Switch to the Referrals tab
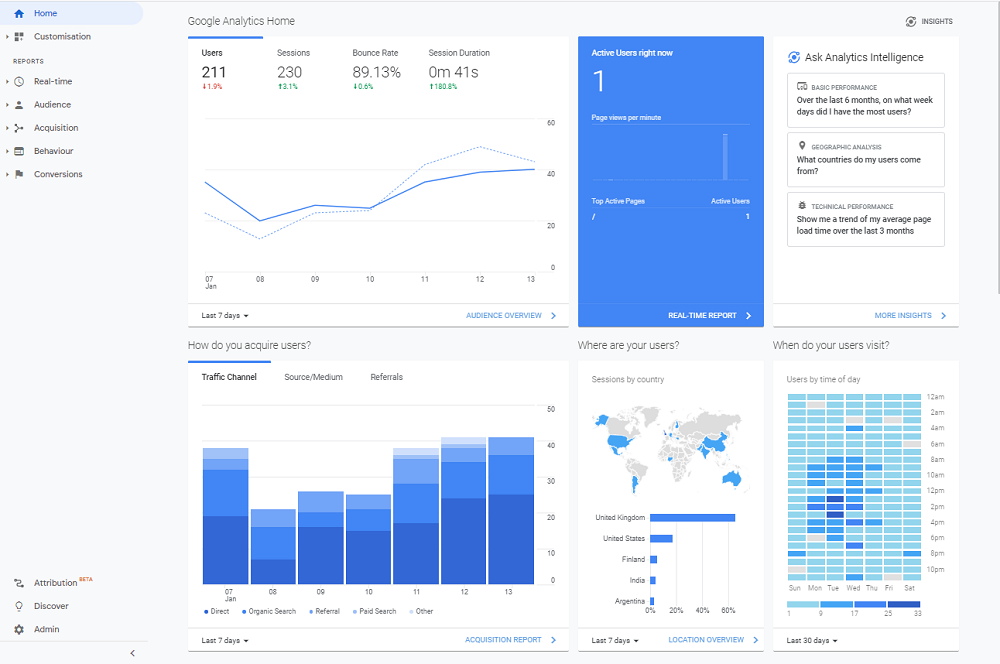Viewport: 1000px width, 664px height. tap(386, 377)
